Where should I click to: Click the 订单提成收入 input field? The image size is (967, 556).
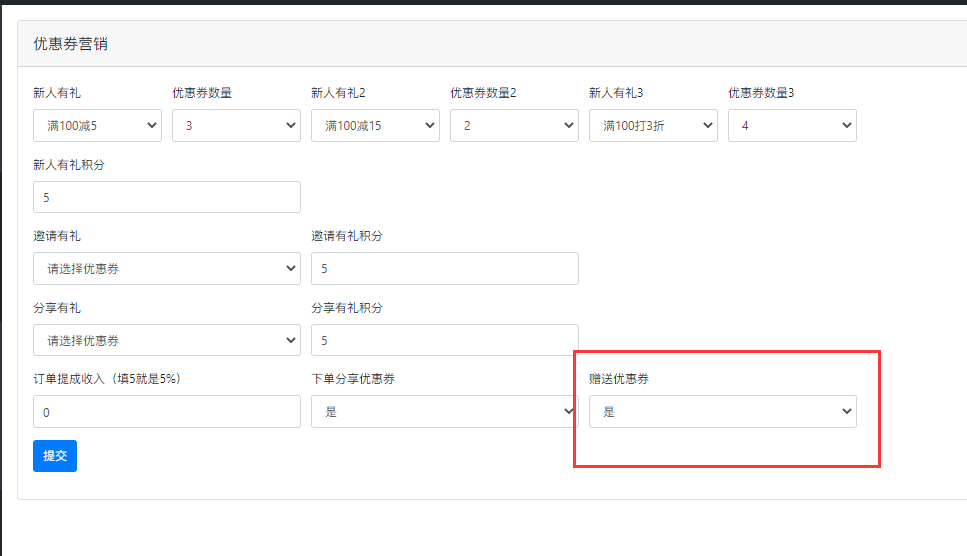click(167, 412)
